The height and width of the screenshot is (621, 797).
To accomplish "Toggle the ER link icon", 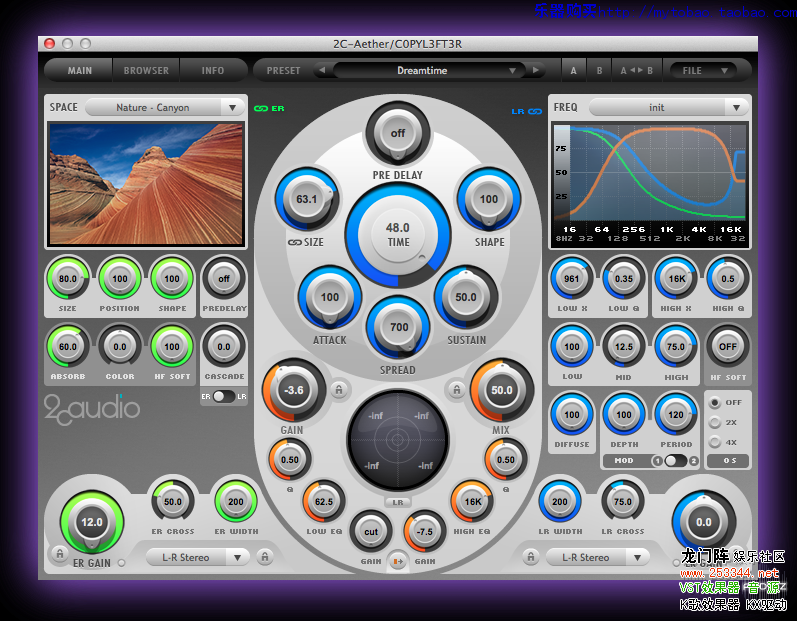I will tap(261, 108).
